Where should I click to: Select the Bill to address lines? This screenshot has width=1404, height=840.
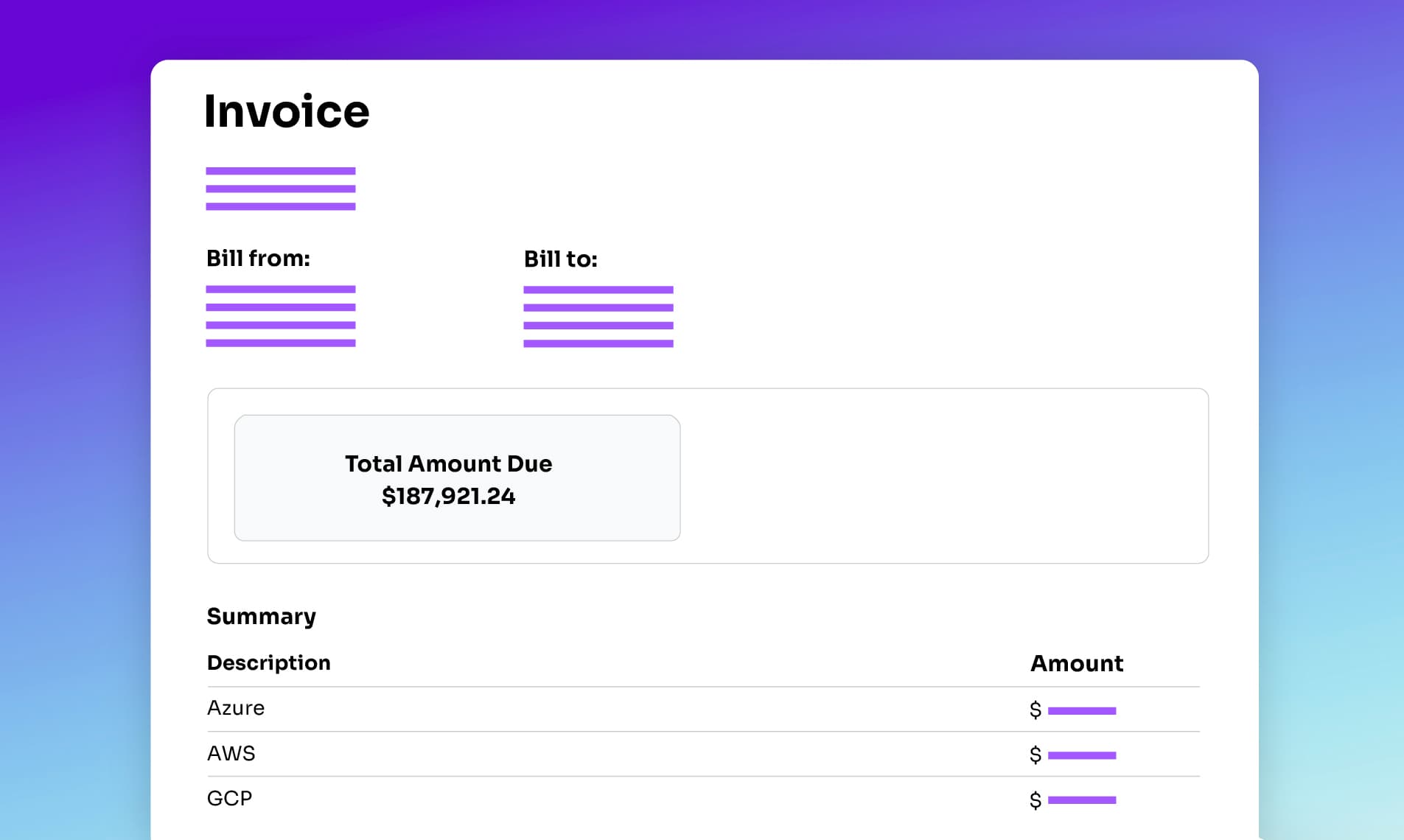click(x=598, y=315)
